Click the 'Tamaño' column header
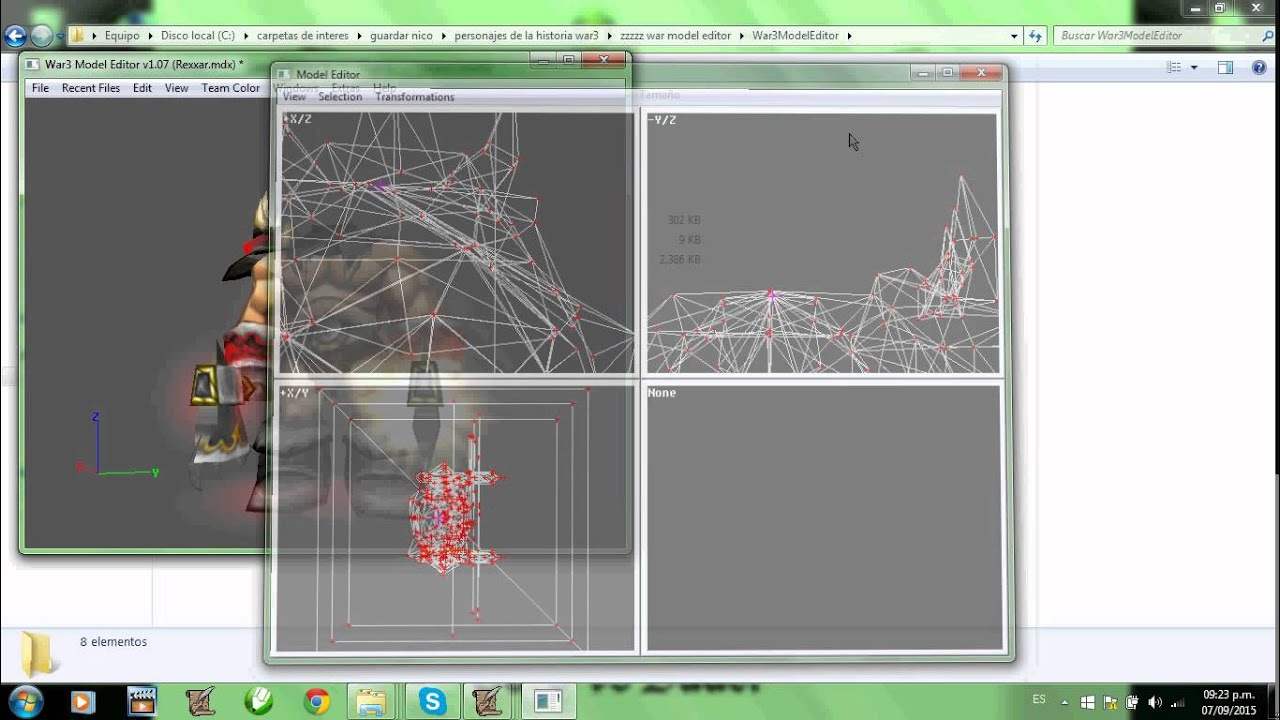Viewport: 1280px width, 720px height. 660,95
